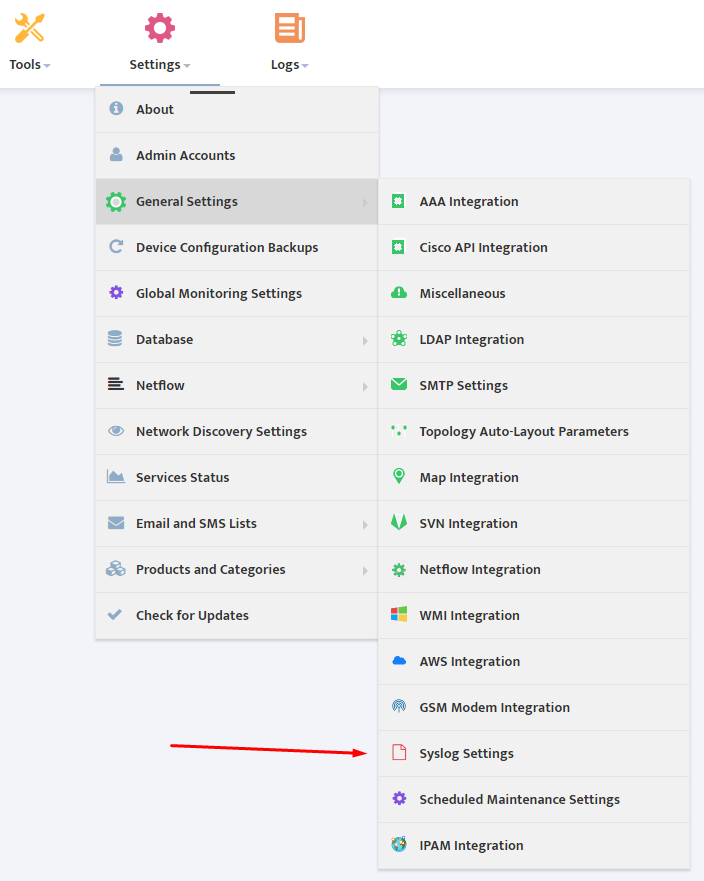Open the Settings dropdown arrow
The width and height of the screenshot is (704, 881).
click(x=187, y=66)
